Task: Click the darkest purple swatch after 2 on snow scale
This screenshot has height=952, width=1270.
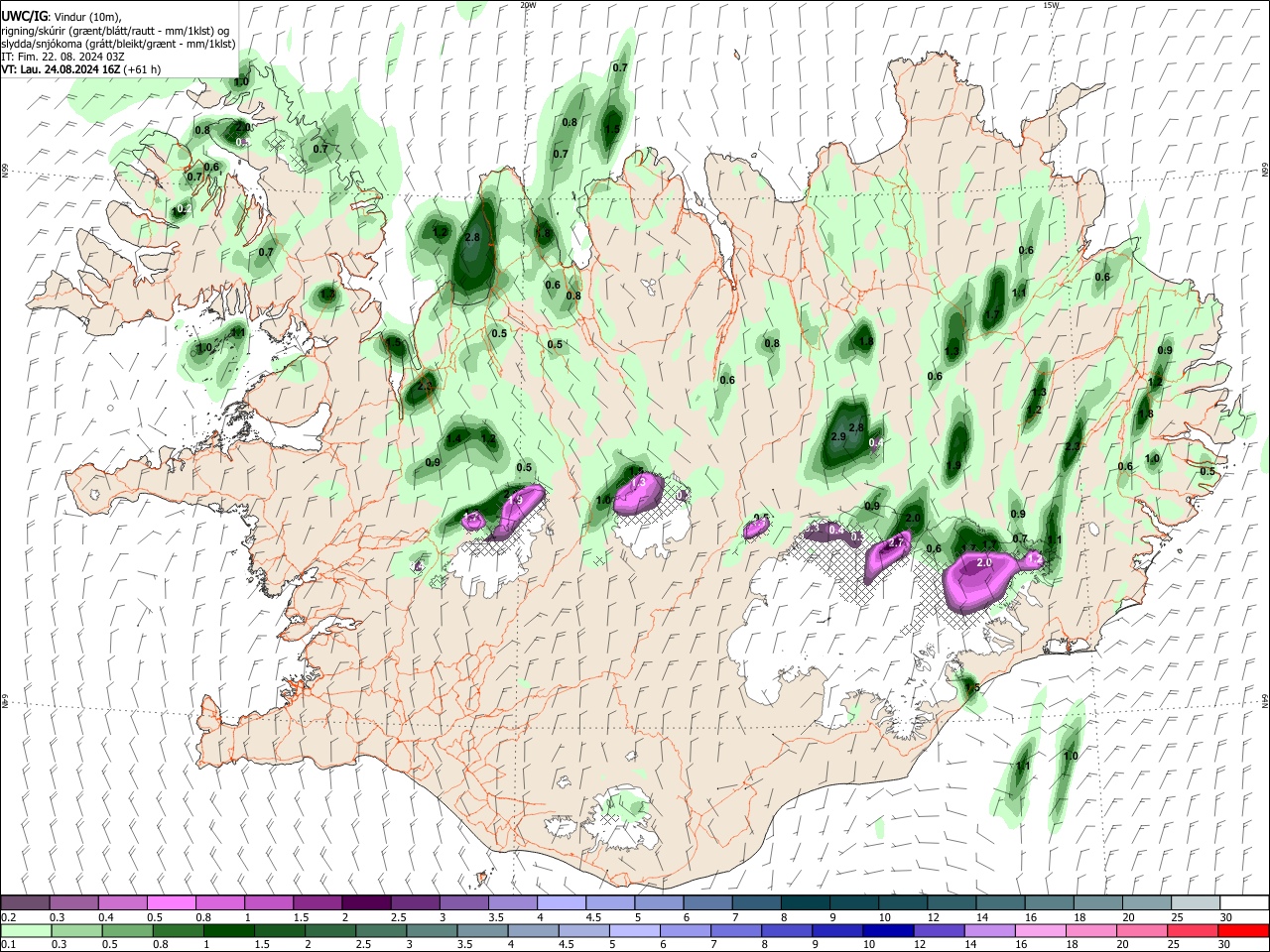Action: coord(366,903)
